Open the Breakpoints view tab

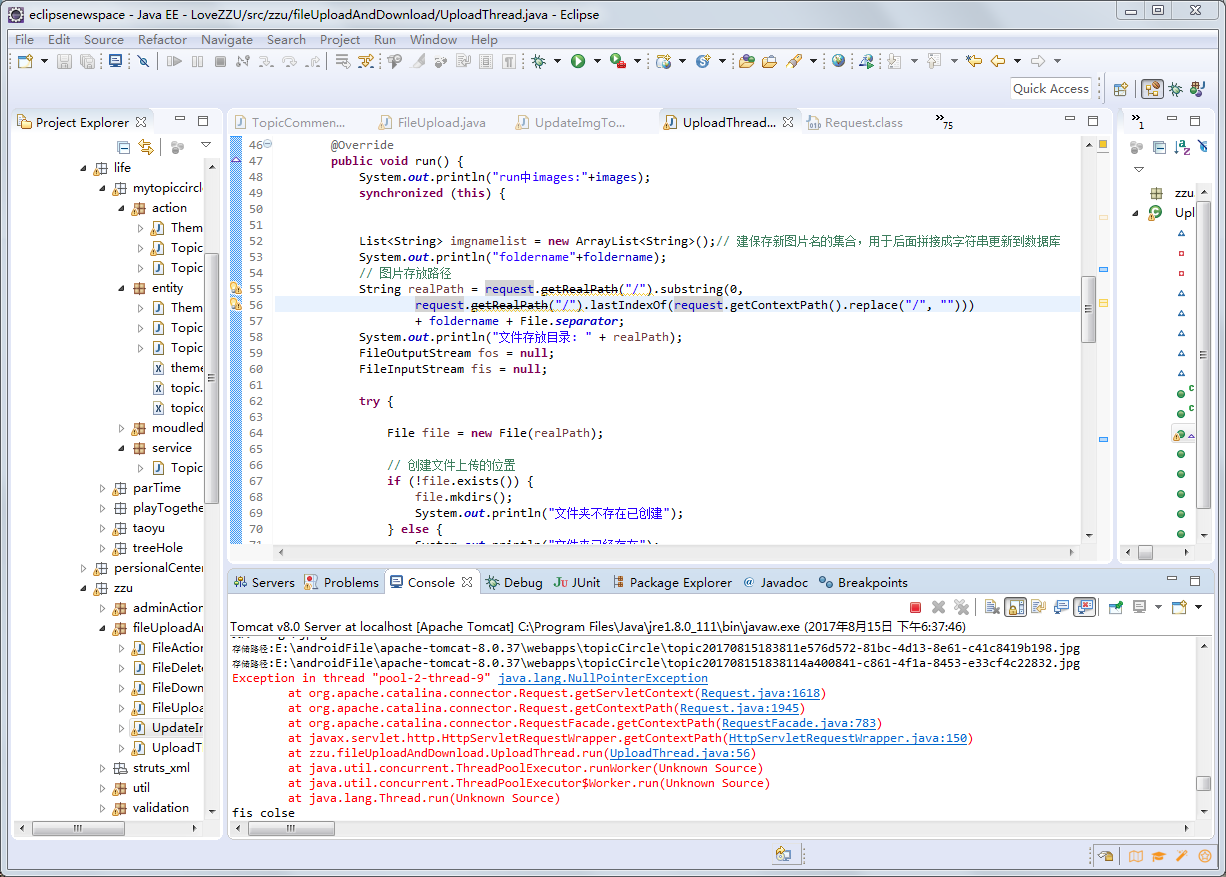click(863, 582)
